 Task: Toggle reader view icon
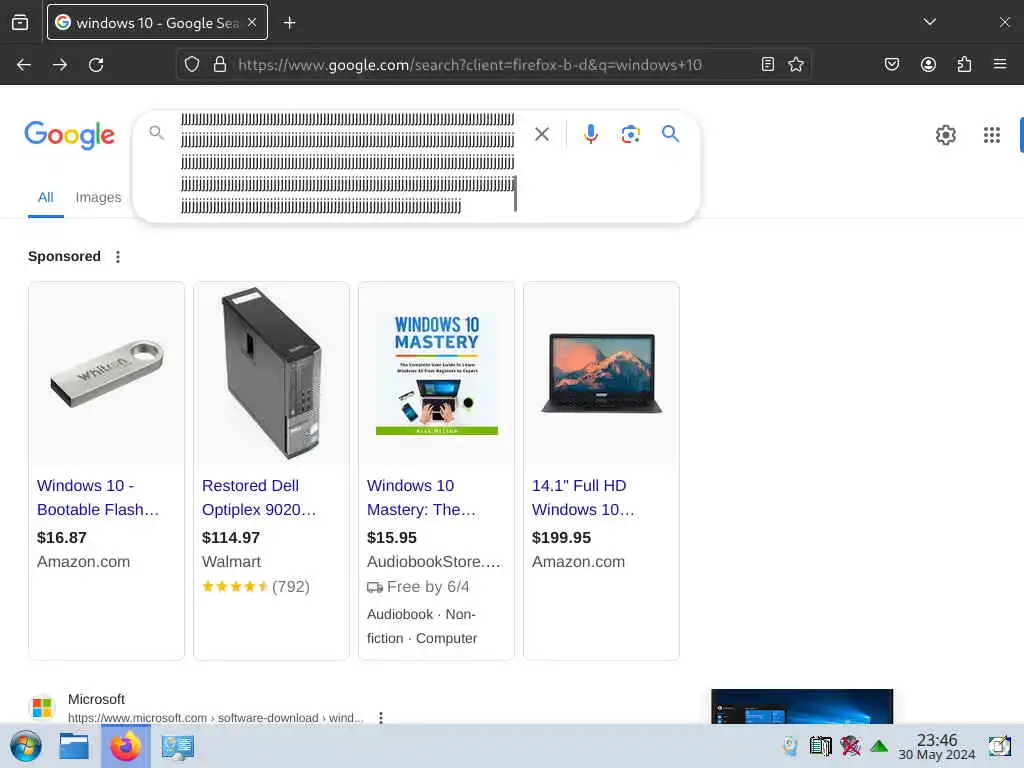click(x=768, y=64)
